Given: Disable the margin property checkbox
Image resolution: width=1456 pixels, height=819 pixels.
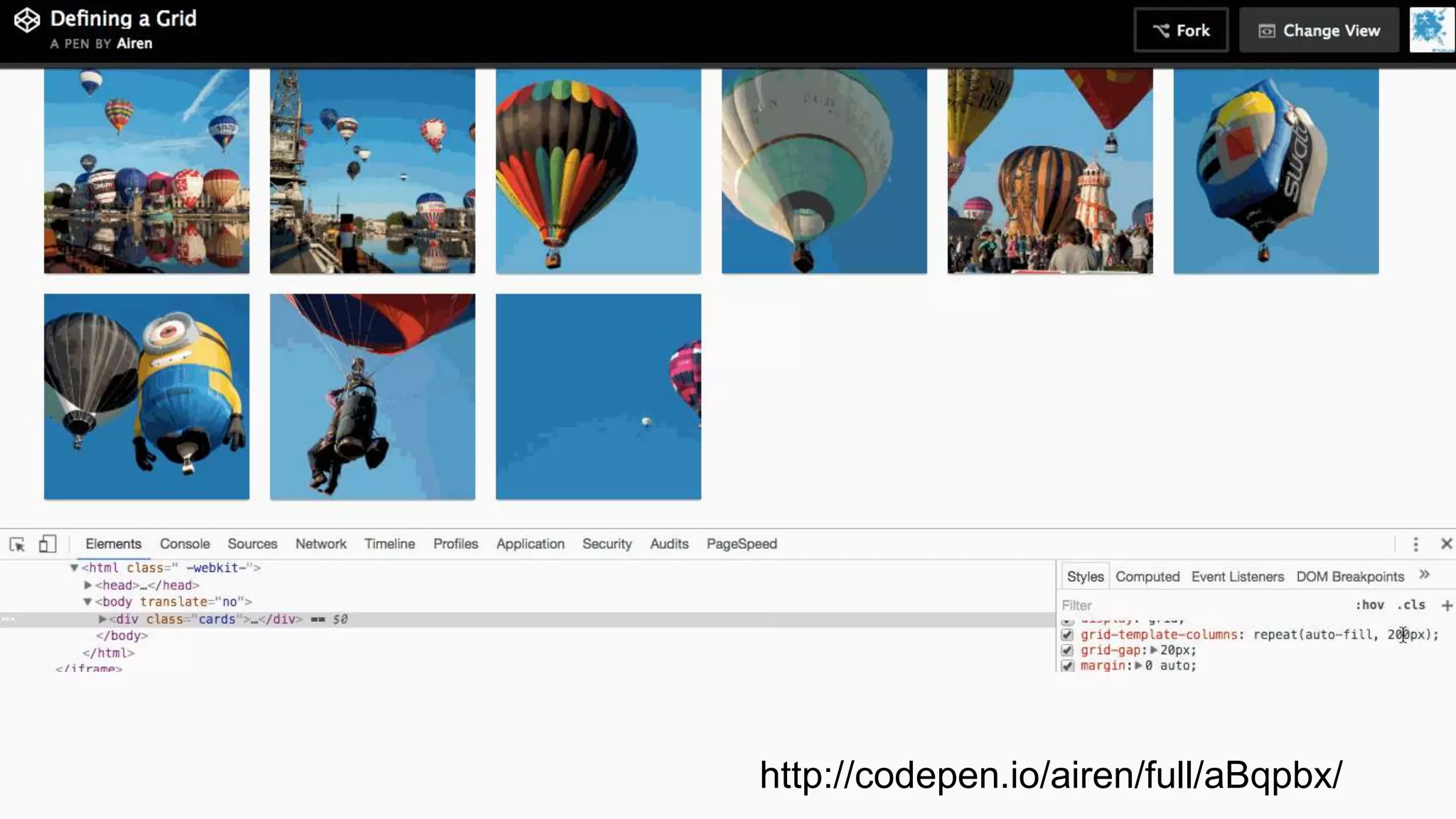Looking at the screenshot, I should [x=1066, y=666].
